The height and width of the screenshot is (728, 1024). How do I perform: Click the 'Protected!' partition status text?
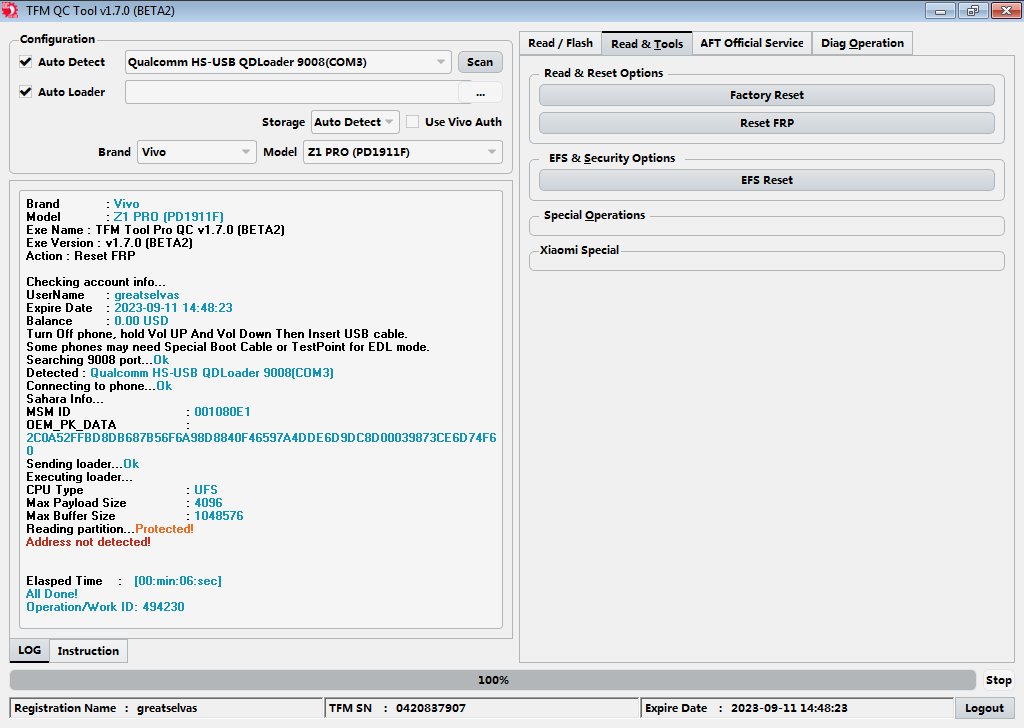[x=165, y=529]
